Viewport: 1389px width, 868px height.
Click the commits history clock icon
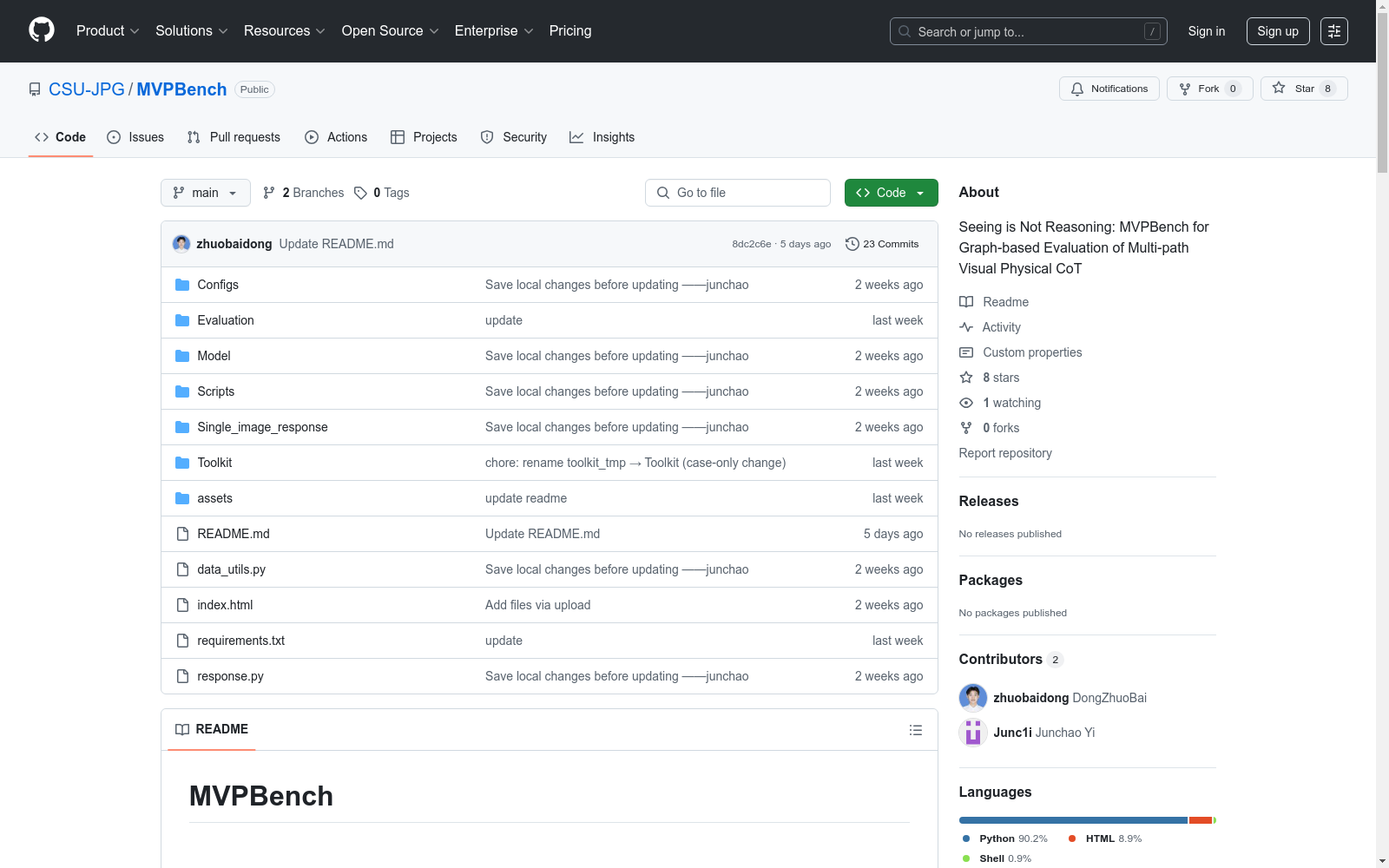[x=852, y=244]
